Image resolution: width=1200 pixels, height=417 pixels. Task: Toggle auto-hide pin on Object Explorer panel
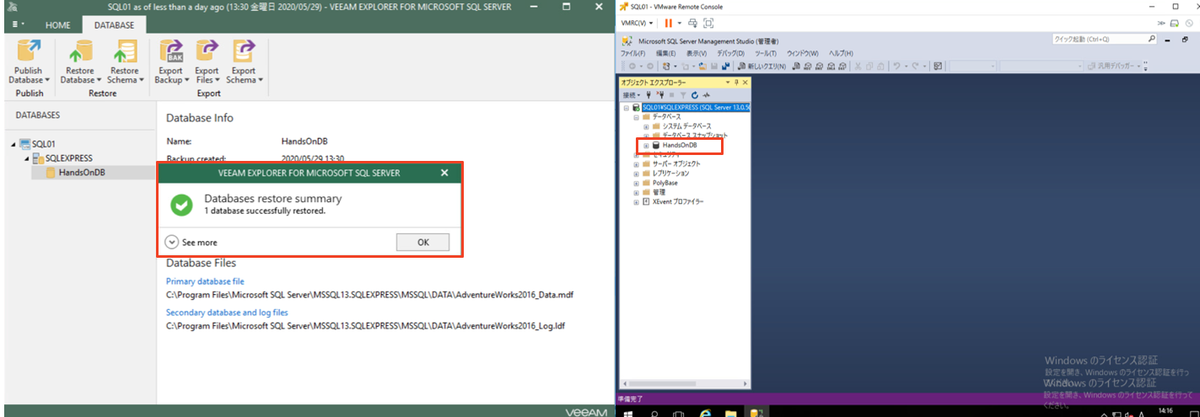(x=737, y=82)
